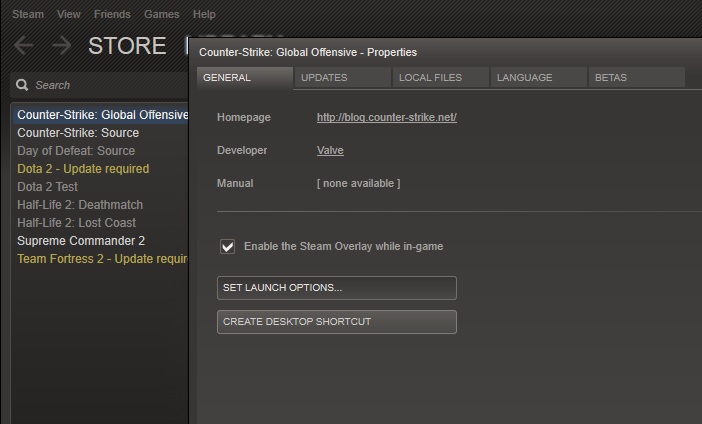Viewport: 702px width, 424px height.
Task: Select Counter-Strike: Global Offensive in library
Action: tap(101, 115)
